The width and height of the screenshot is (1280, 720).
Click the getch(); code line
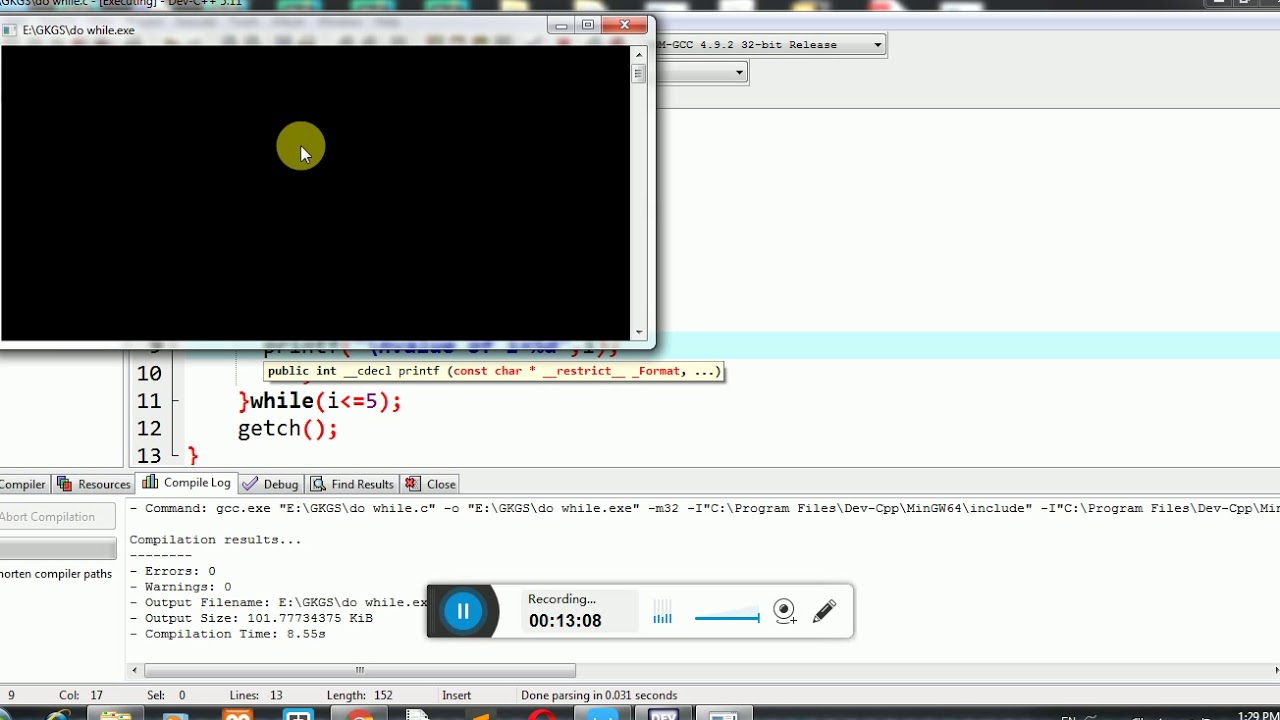coord(287,428)
